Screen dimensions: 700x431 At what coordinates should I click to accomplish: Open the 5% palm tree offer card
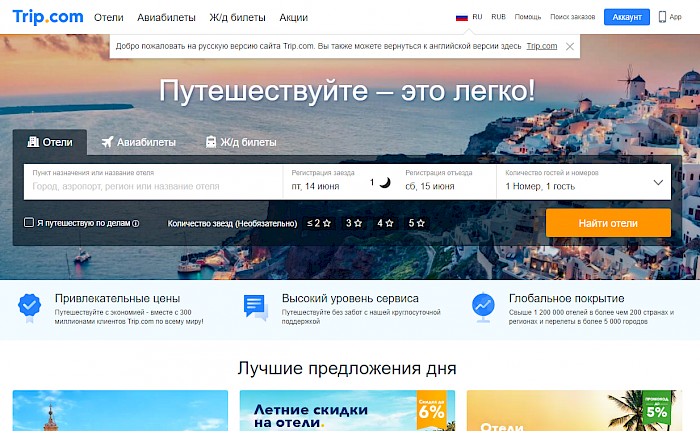pos(574,410)
